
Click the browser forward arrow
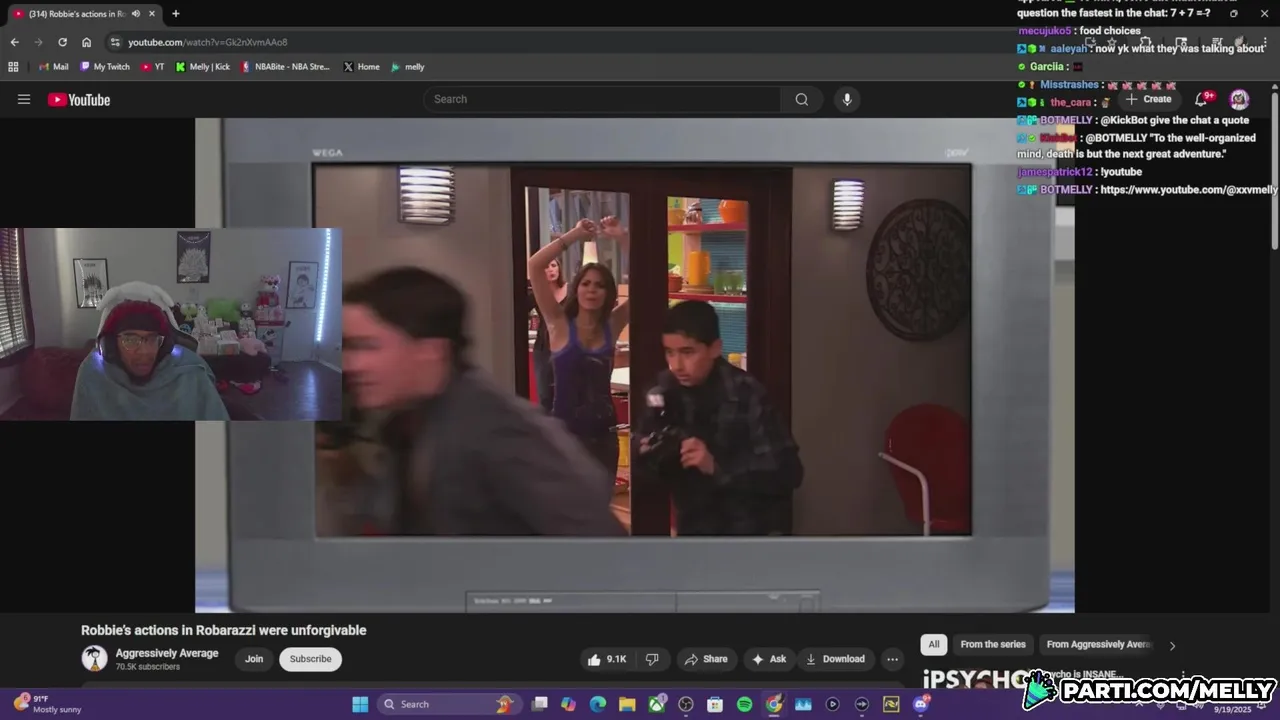click(x=38, y=42)
